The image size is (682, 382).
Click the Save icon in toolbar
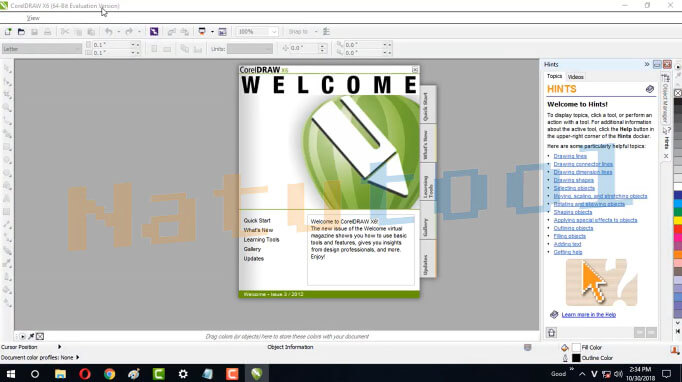(34, 32)
